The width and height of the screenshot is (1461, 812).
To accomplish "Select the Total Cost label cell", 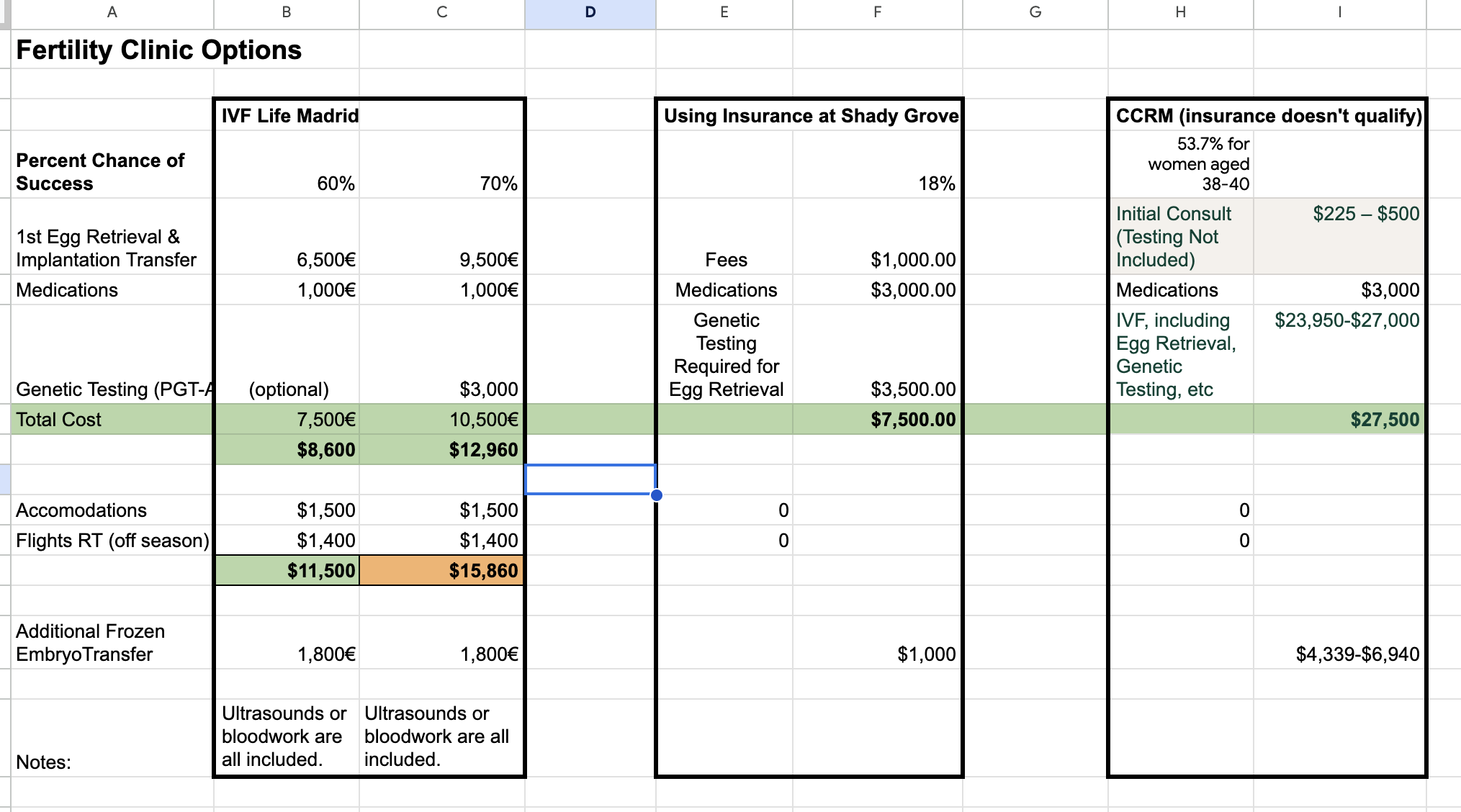I will pyautogui.click(x=112, y=420).
